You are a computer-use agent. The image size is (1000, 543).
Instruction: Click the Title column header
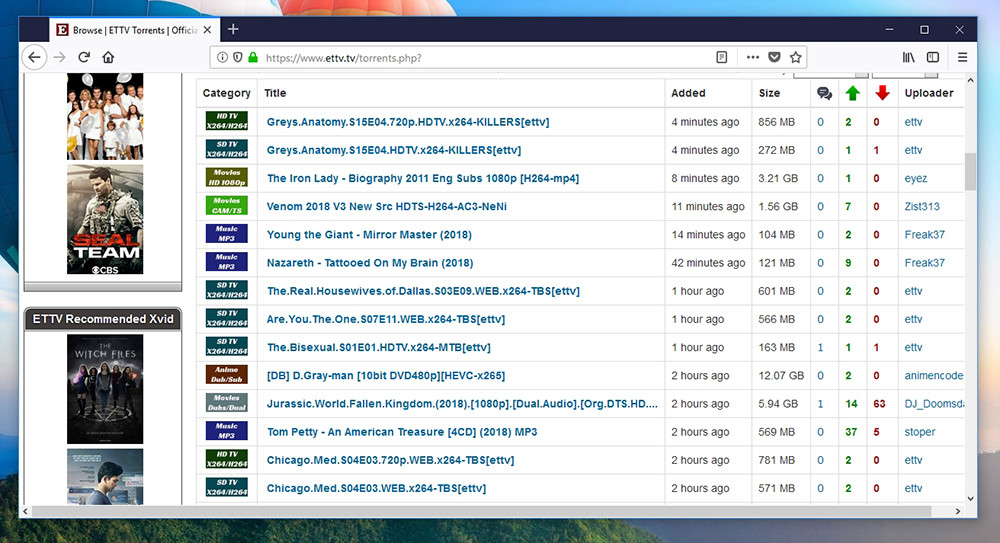[275, 93]
